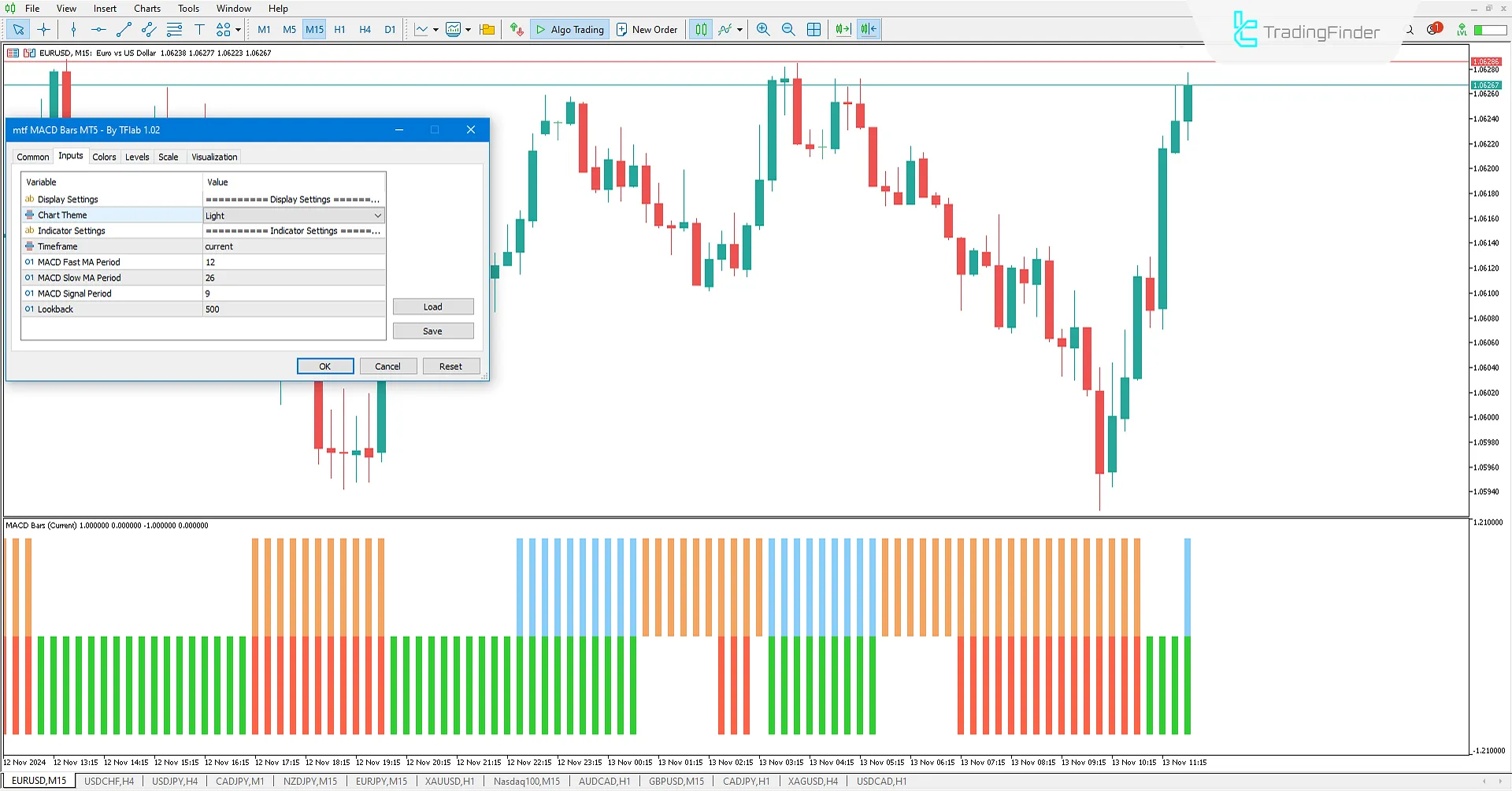The image size is (1512, 791).
Task: Toggle Algo Trading on or off
Action: [569, 29]
